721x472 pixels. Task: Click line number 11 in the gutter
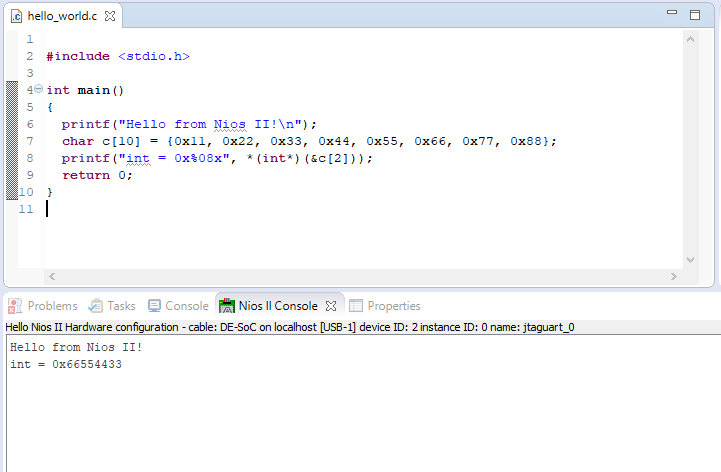click(26, 209)
